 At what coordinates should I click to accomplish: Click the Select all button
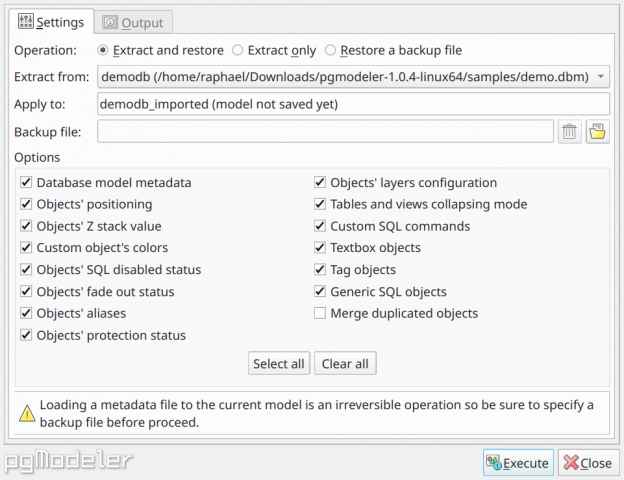point(279,363)
